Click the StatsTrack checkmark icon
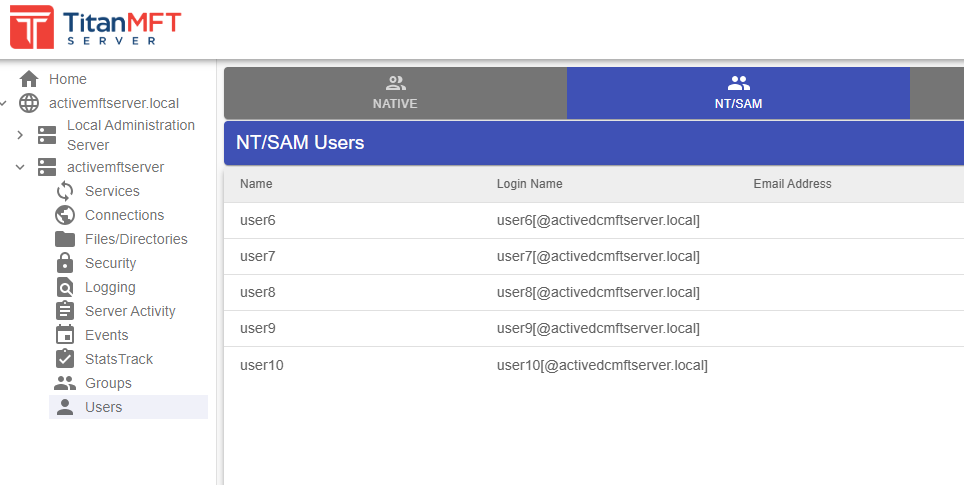The width and height of the screenshot is (964, 485). 65,359
